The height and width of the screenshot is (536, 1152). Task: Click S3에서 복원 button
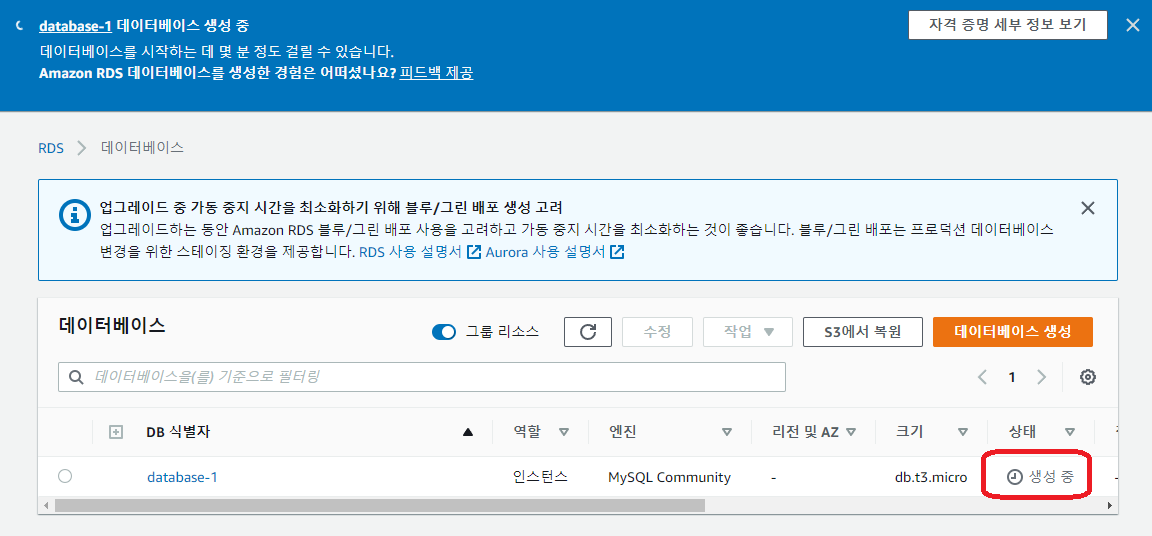tap(863, 332)
